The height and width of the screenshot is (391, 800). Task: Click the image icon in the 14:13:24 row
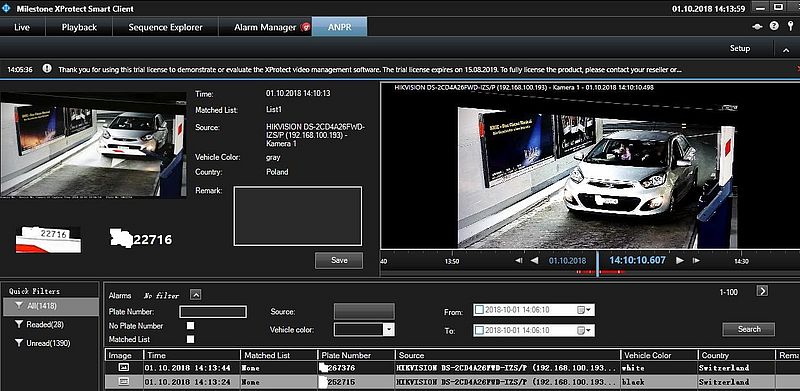pos(124,381)
